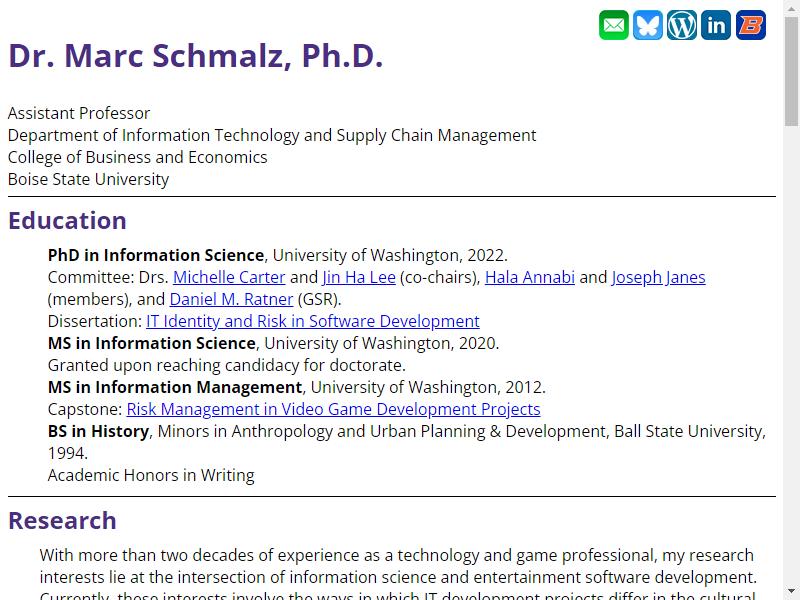Follow the Jin Ha Lee link

point(359,277)
